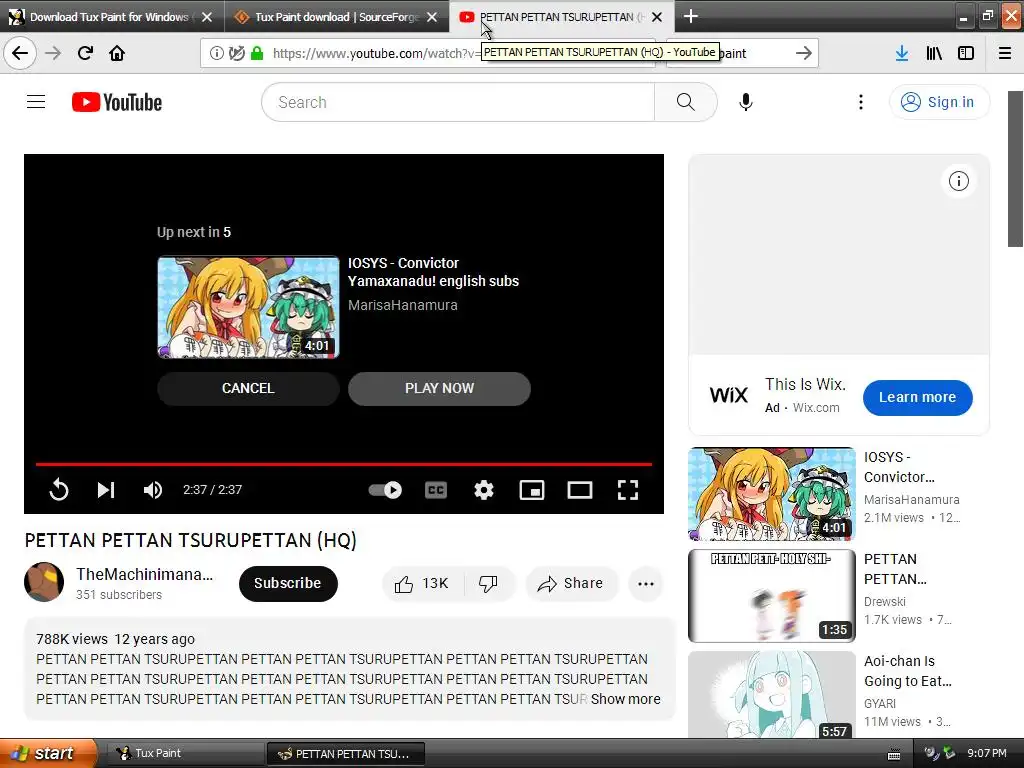
Task: Cancel the Up next autoplay
Action: pos(248,389)
